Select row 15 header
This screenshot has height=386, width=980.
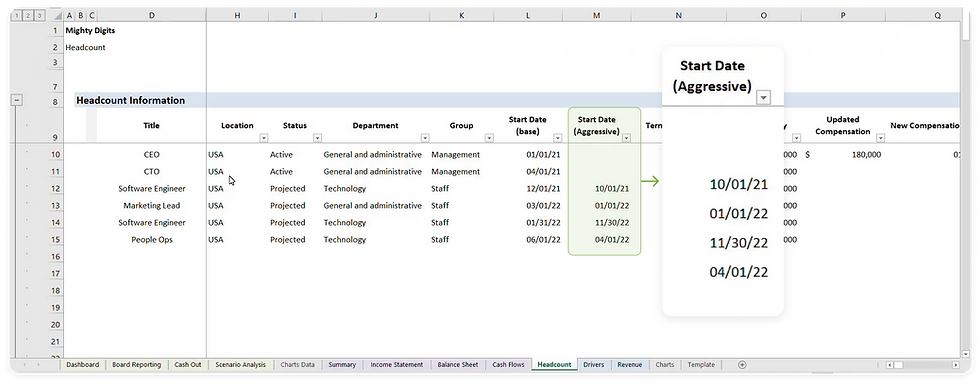[x=56, y=239]
